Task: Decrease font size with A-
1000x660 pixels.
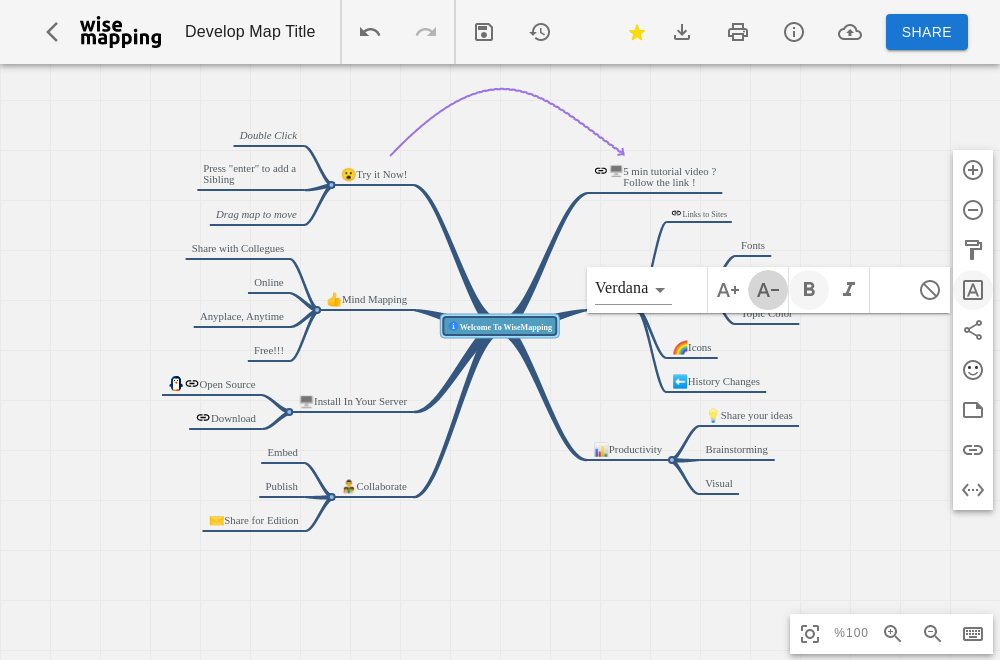Action: tap(768, 290)
